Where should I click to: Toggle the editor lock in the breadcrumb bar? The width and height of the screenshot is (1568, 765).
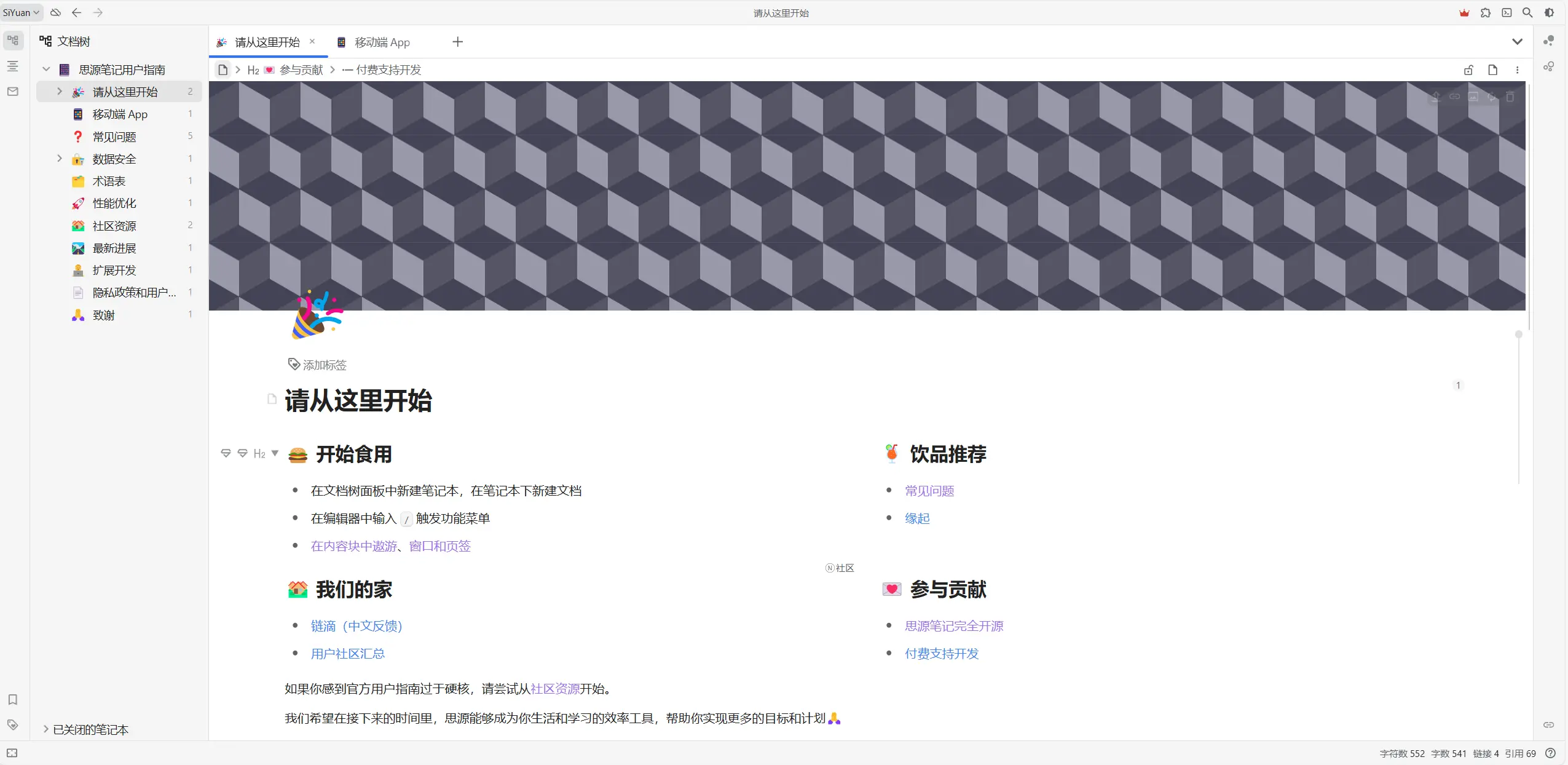[x=1468, y=69]
